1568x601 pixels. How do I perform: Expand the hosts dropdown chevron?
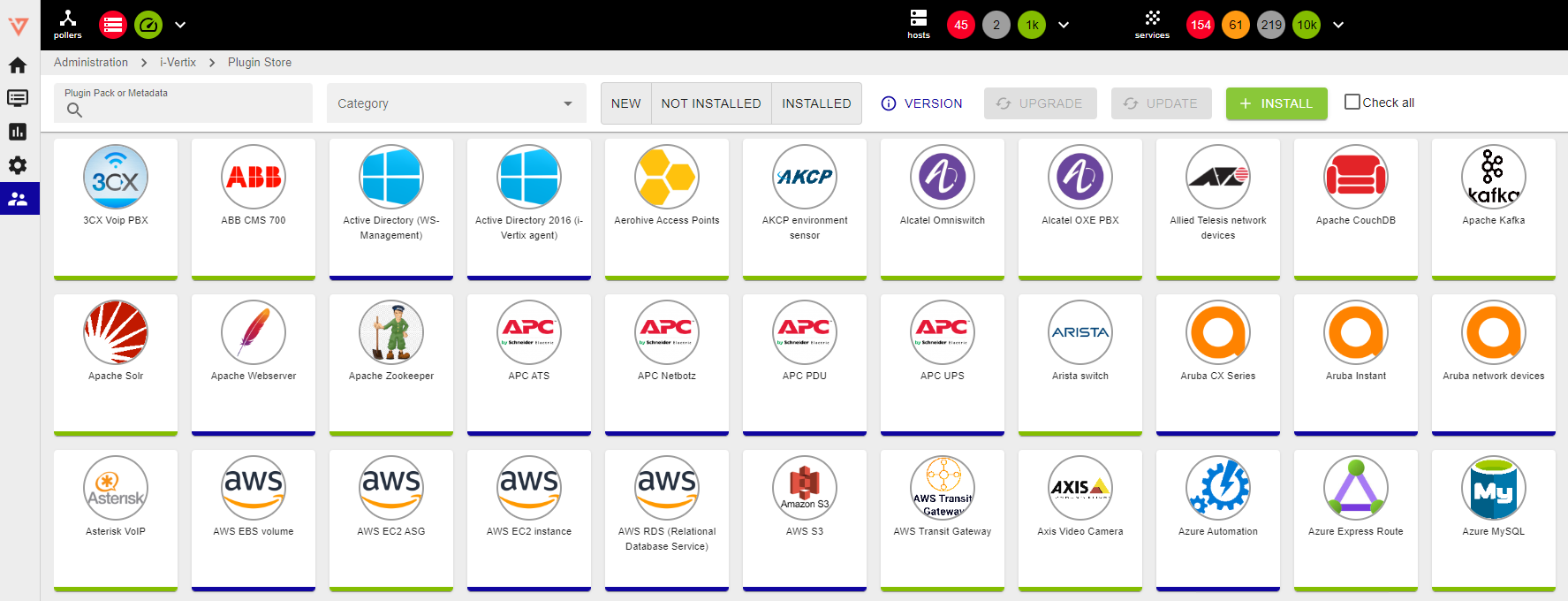(1064, 25)
